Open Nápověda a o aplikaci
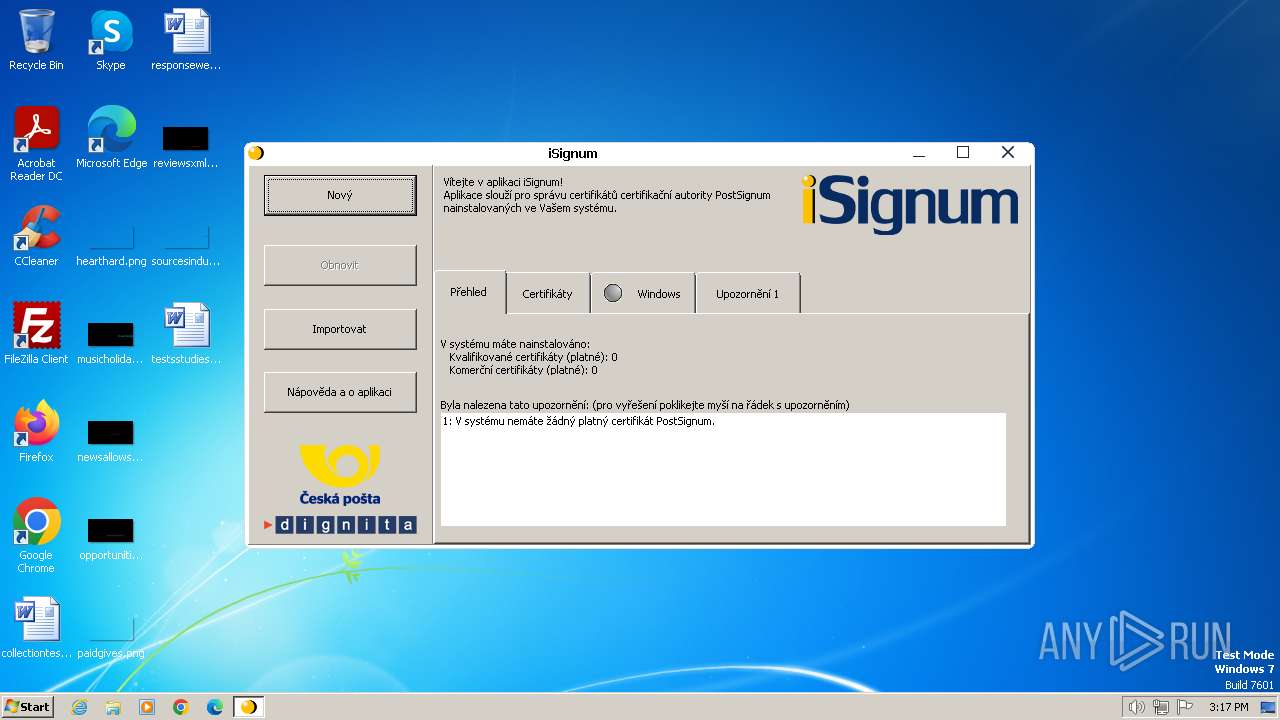1280x720 pixels. (340, 392)
